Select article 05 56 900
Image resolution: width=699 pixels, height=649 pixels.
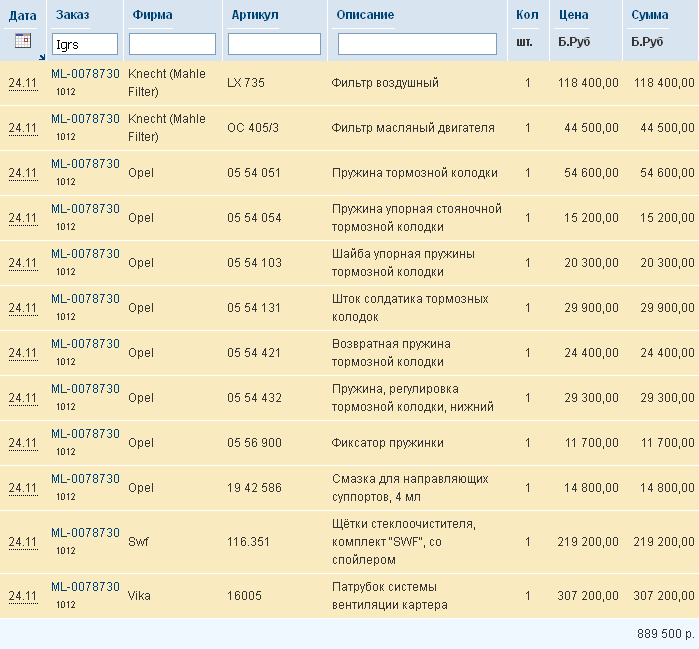pos(254,443)
